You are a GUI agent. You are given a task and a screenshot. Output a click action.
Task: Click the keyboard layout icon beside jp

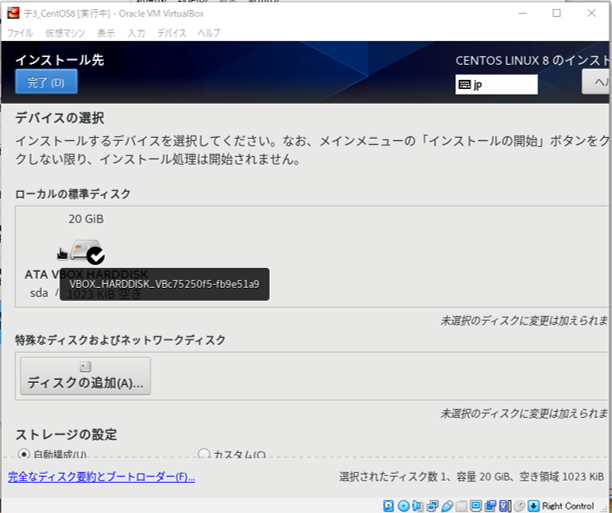tap(464, 84)
